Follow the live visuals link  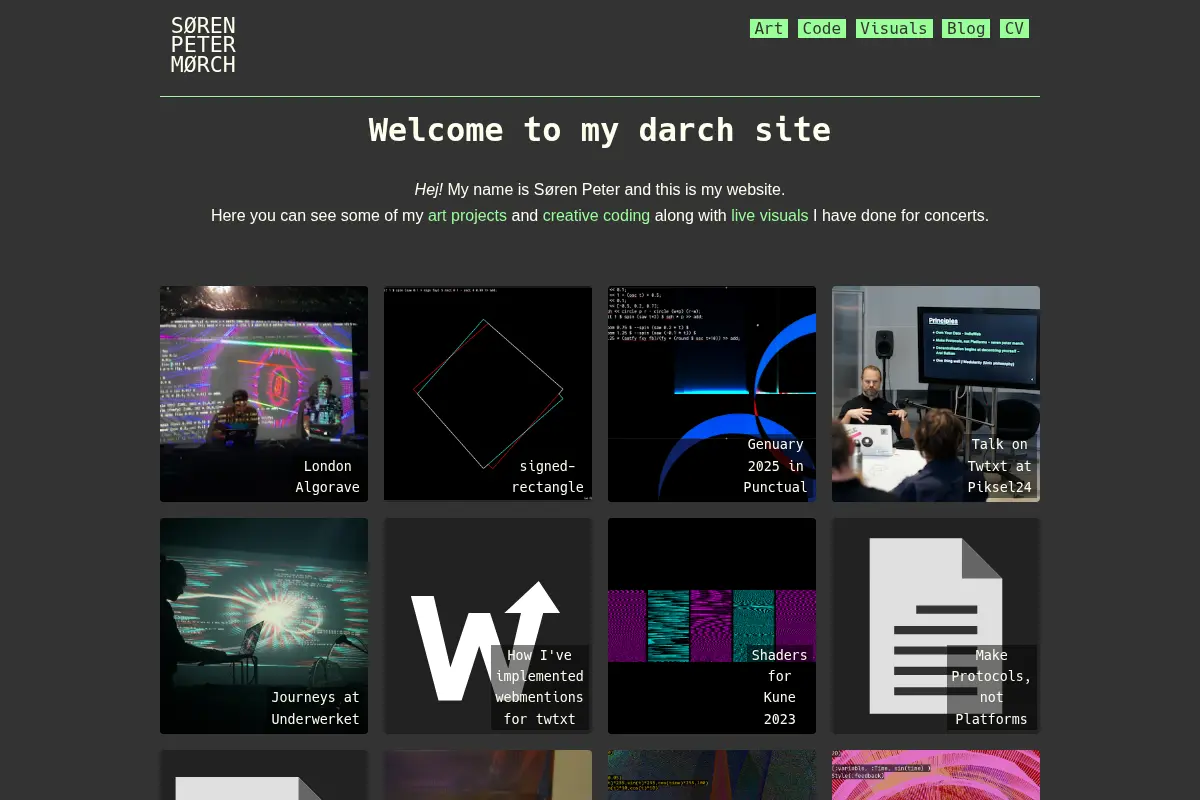[x=769, y=215]
